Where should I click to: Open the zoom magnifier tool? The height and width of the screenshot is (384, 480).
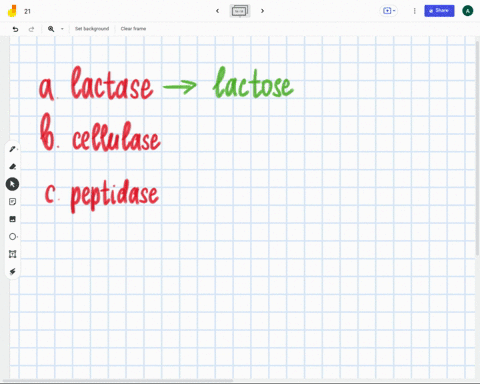(51, 29)
